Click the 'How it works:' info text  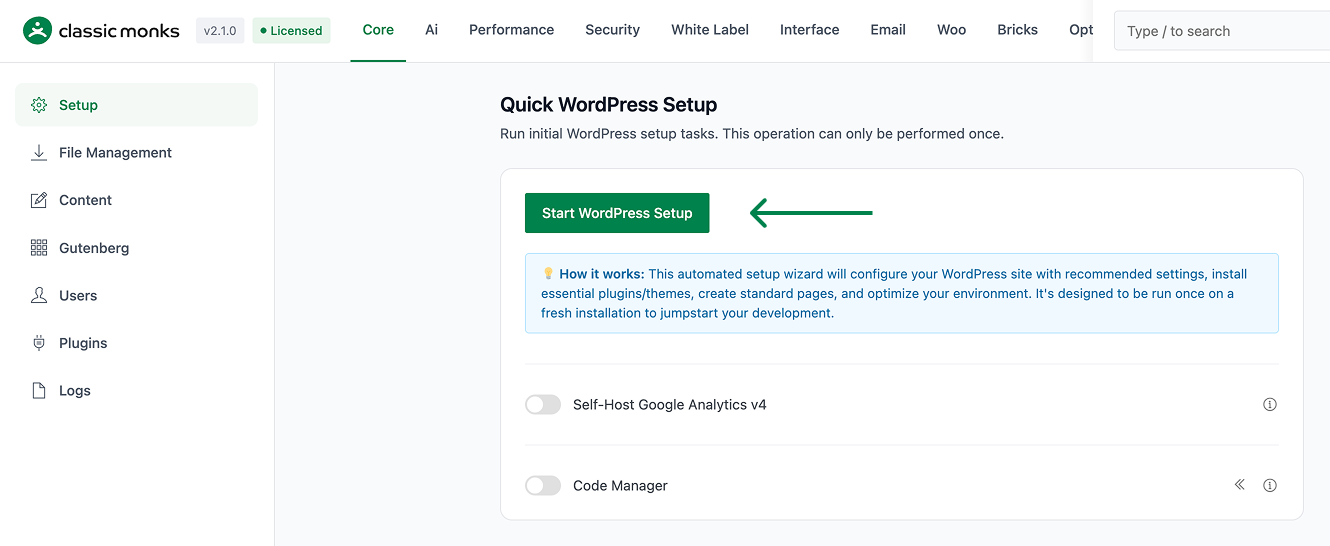click(603, 273)
